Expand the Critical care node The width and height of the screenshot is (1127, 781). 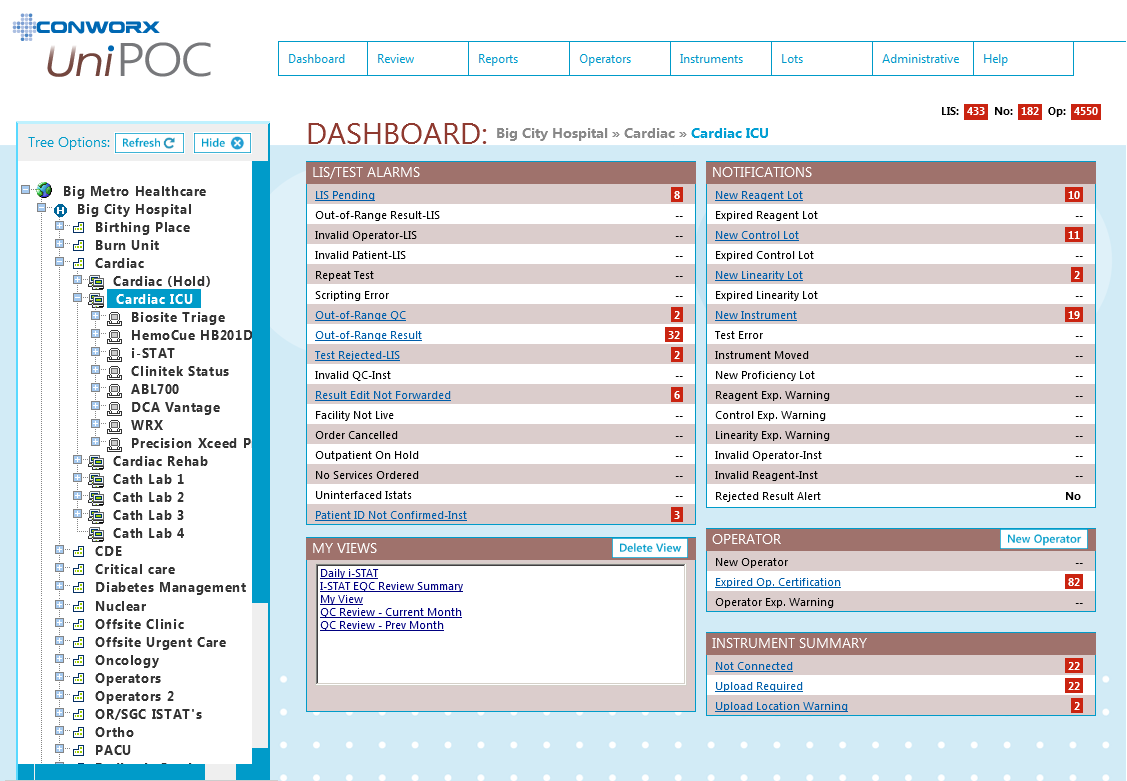pyautogui.click(x=60, y=568)
